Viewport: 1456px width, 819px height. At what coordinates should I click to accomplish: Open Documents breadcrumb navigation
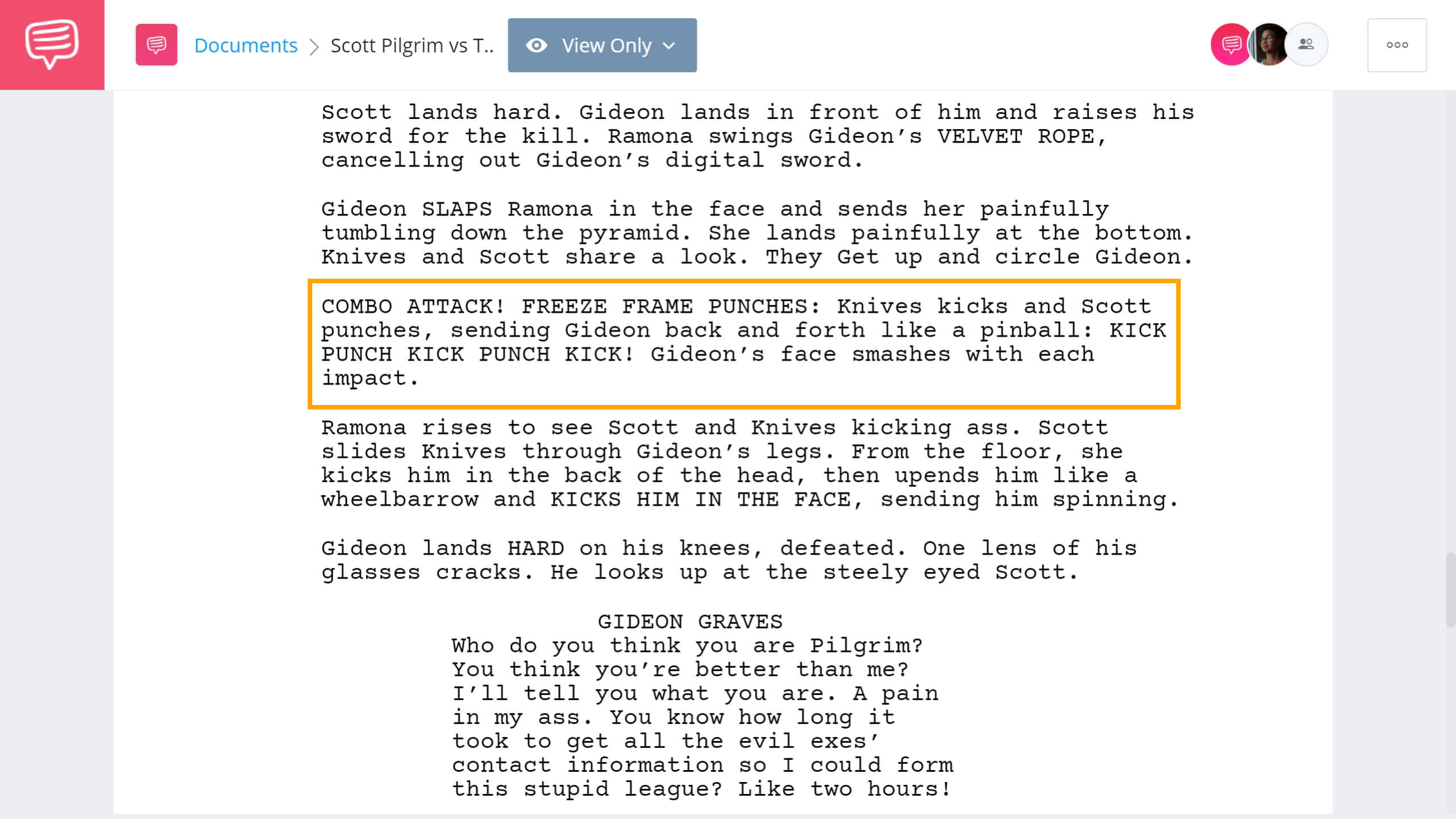coord(246,45)
